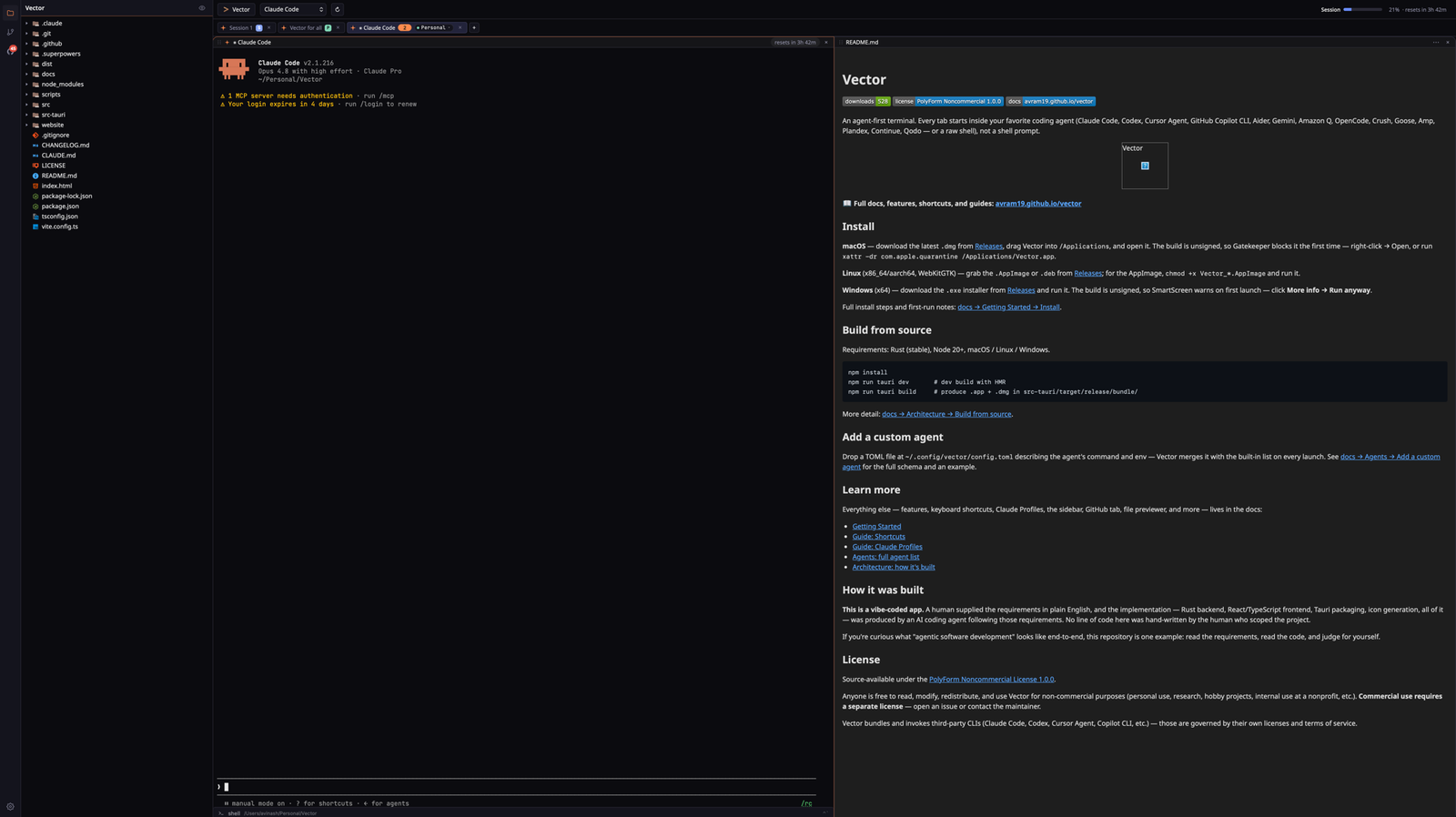Viewport: 1456px width, 817px height.
Task: Open the git branch sidebar icon
Action: (x=10, y=32)
